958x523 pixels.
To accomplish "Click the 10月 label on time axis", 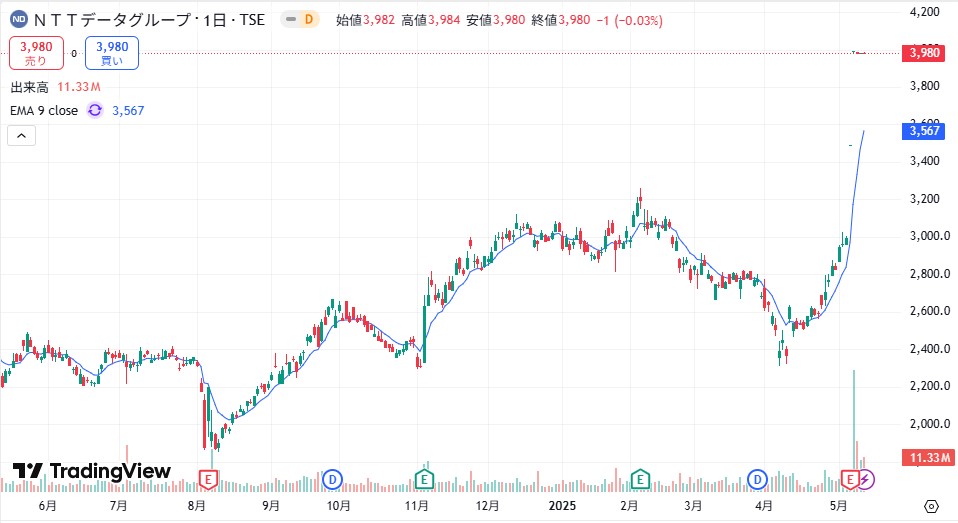I will (338, 506).
